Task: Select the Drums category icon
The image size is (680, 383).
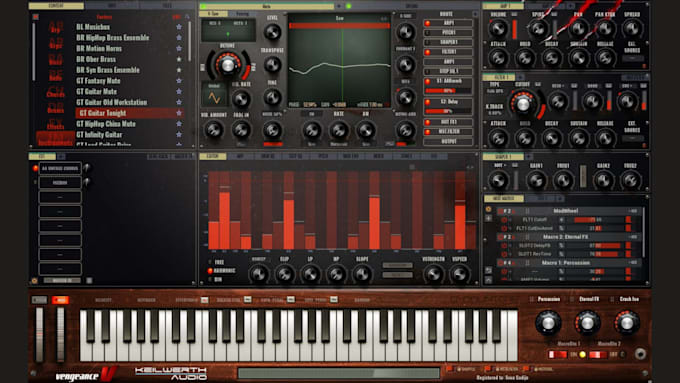Action: [x=56, y=108]
